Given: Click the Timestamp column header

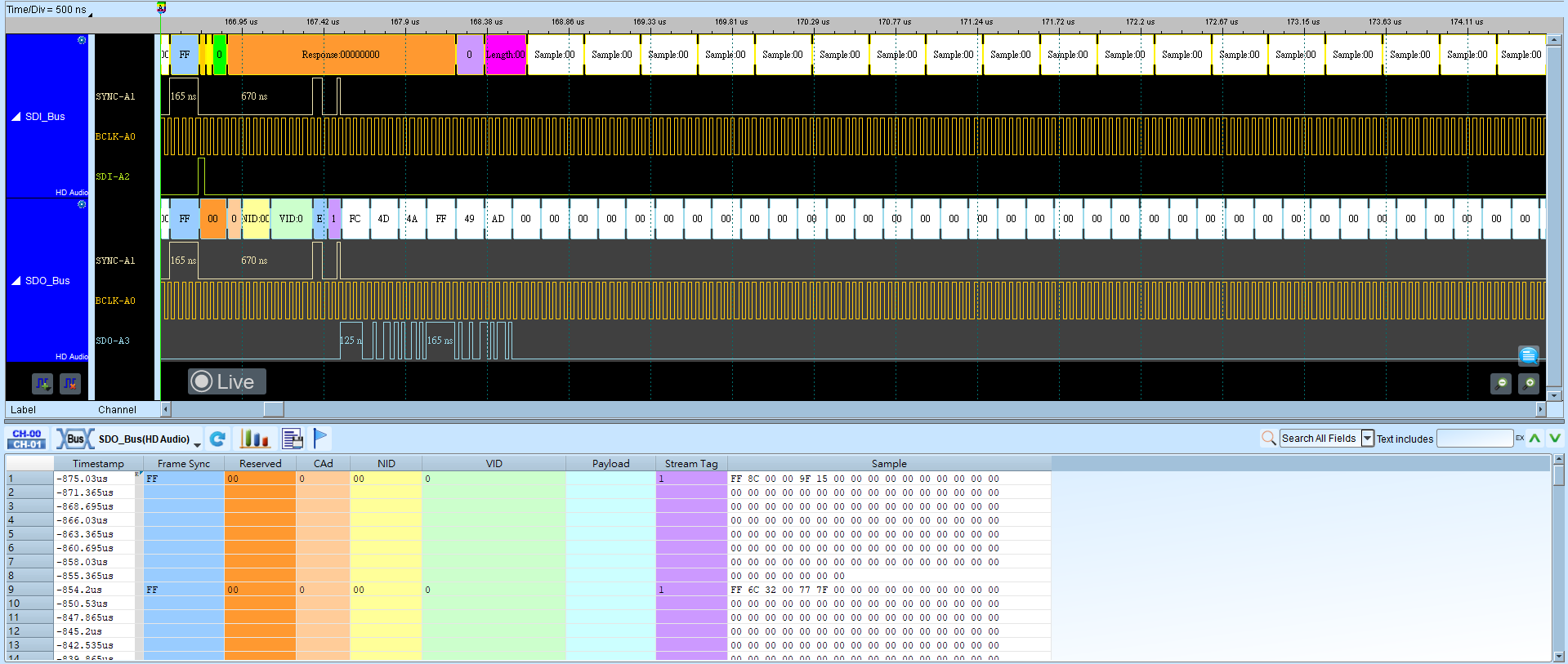Looking at the screenshot, I should click(x=98, y=463).
